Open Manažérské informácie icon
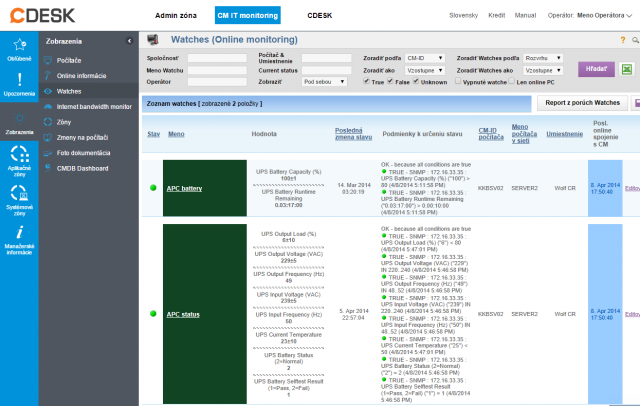 click(19, 232)
